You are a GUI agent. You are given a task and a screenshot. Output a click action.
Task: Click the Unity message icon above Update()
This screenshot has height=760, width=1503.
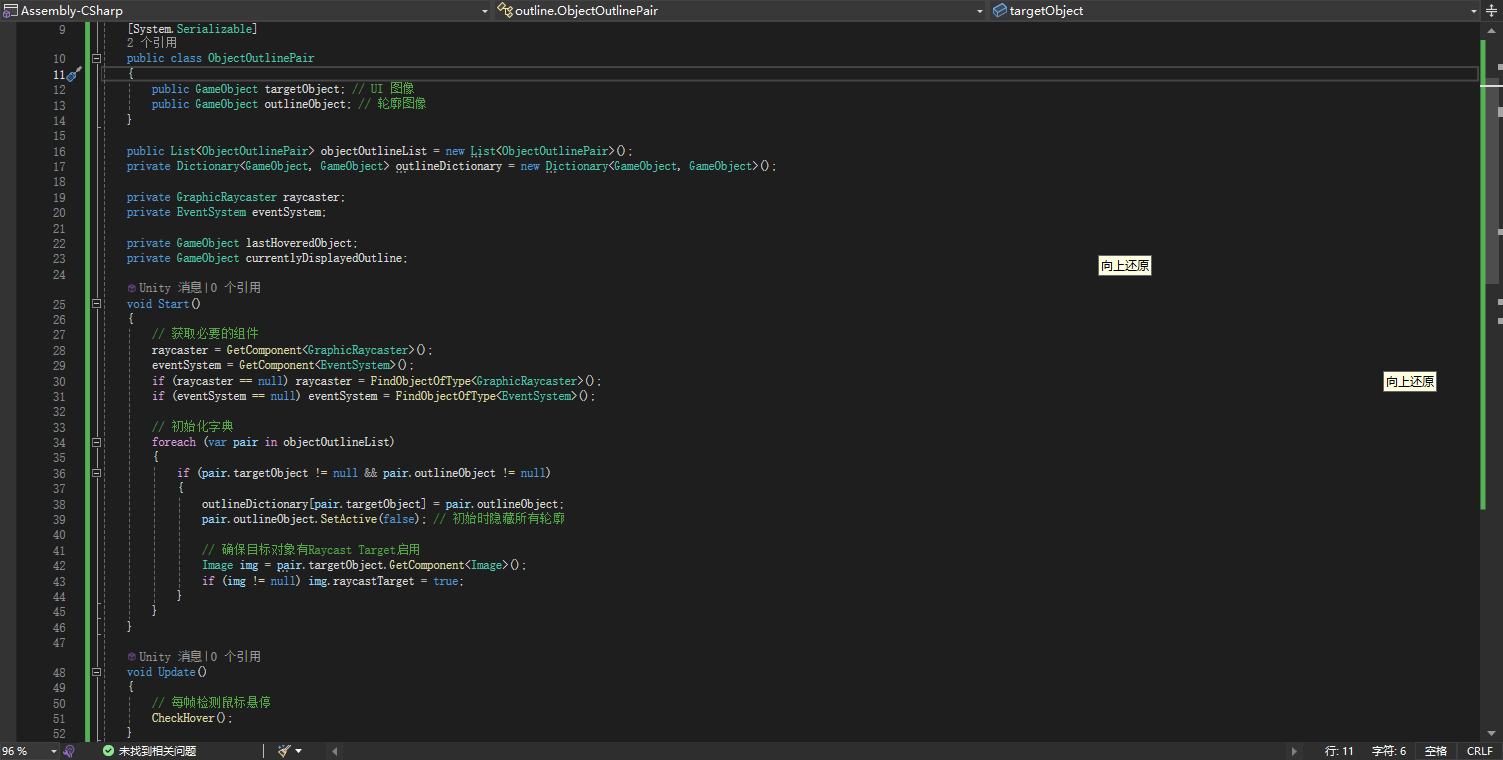click(x=132, y=657)
